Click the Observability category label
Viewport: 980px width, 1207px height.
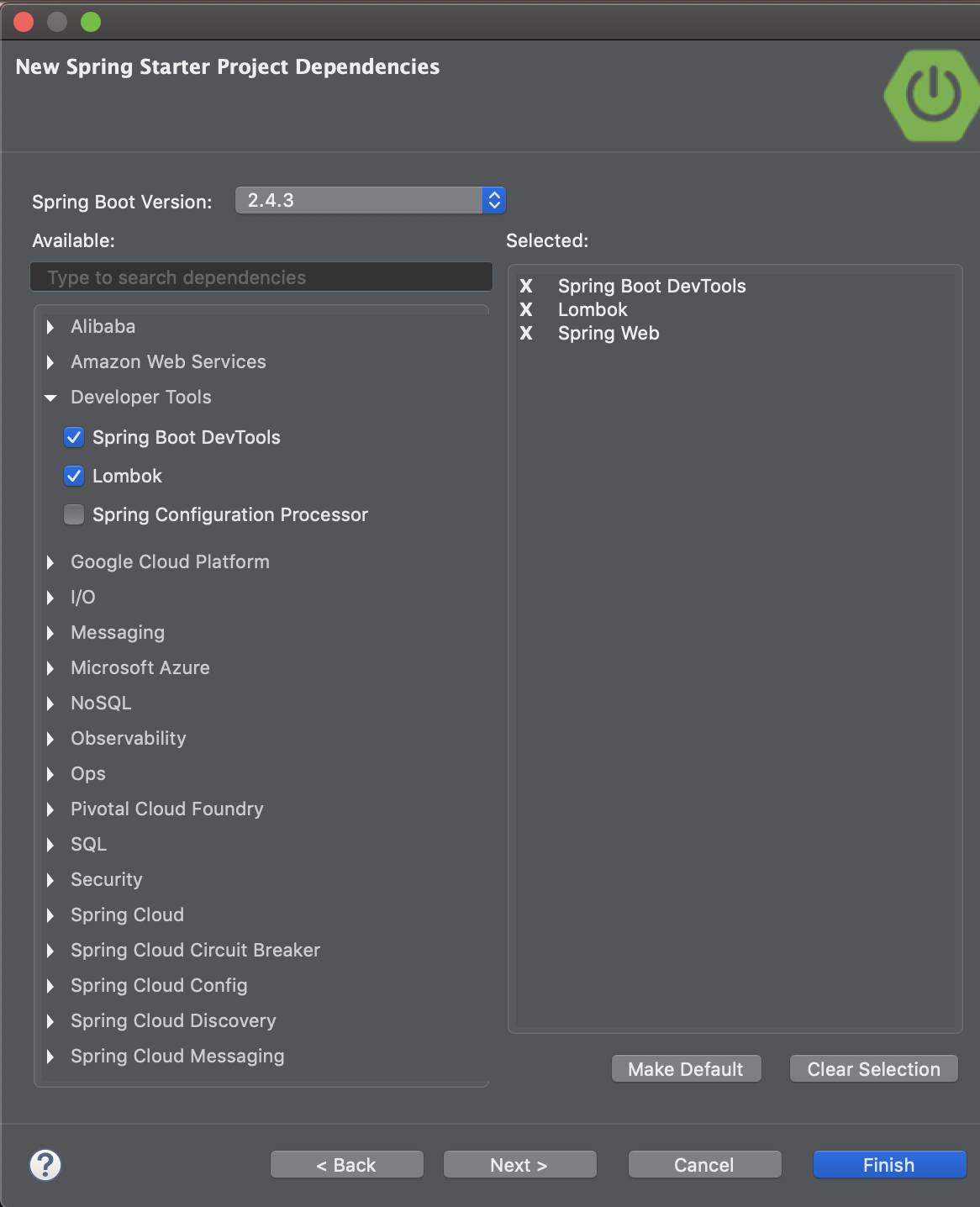coord(129,739)
